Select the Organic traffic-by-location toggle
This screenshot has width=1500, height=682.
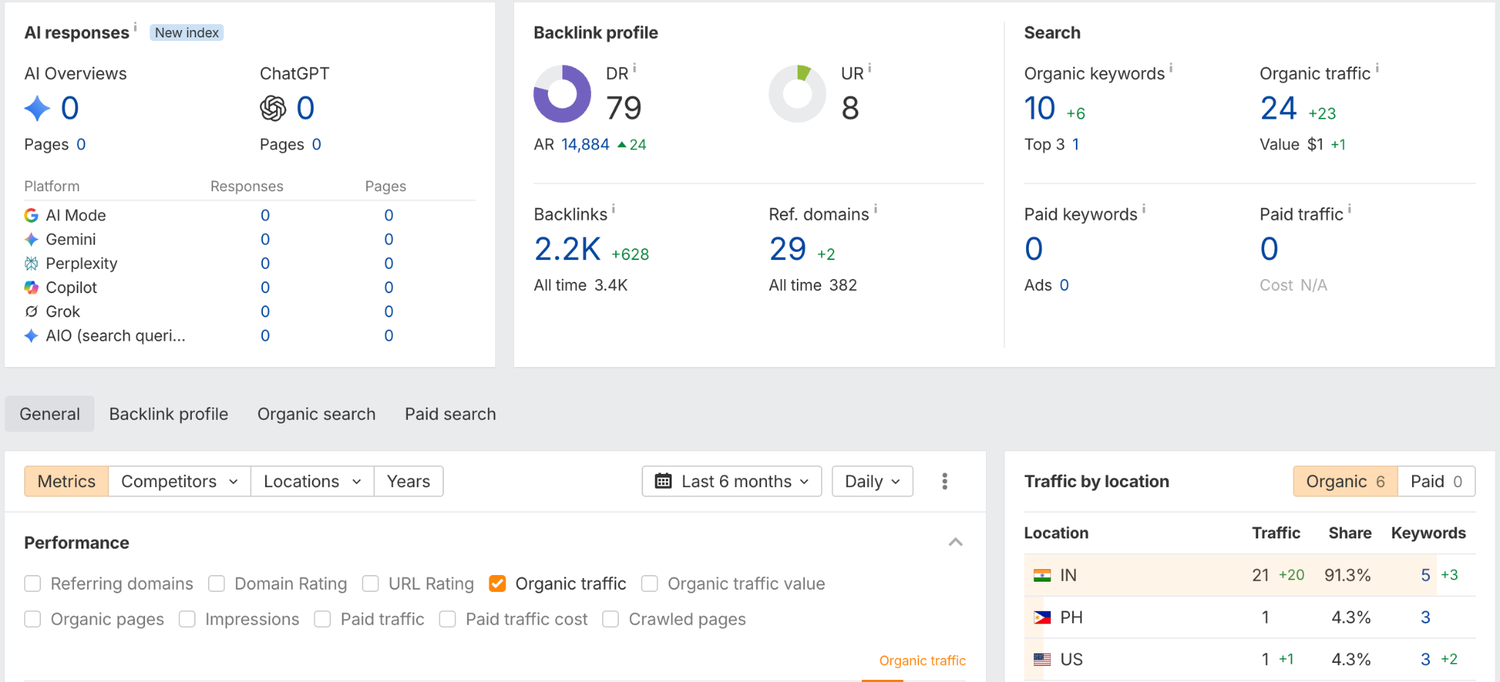[1345, 481]
